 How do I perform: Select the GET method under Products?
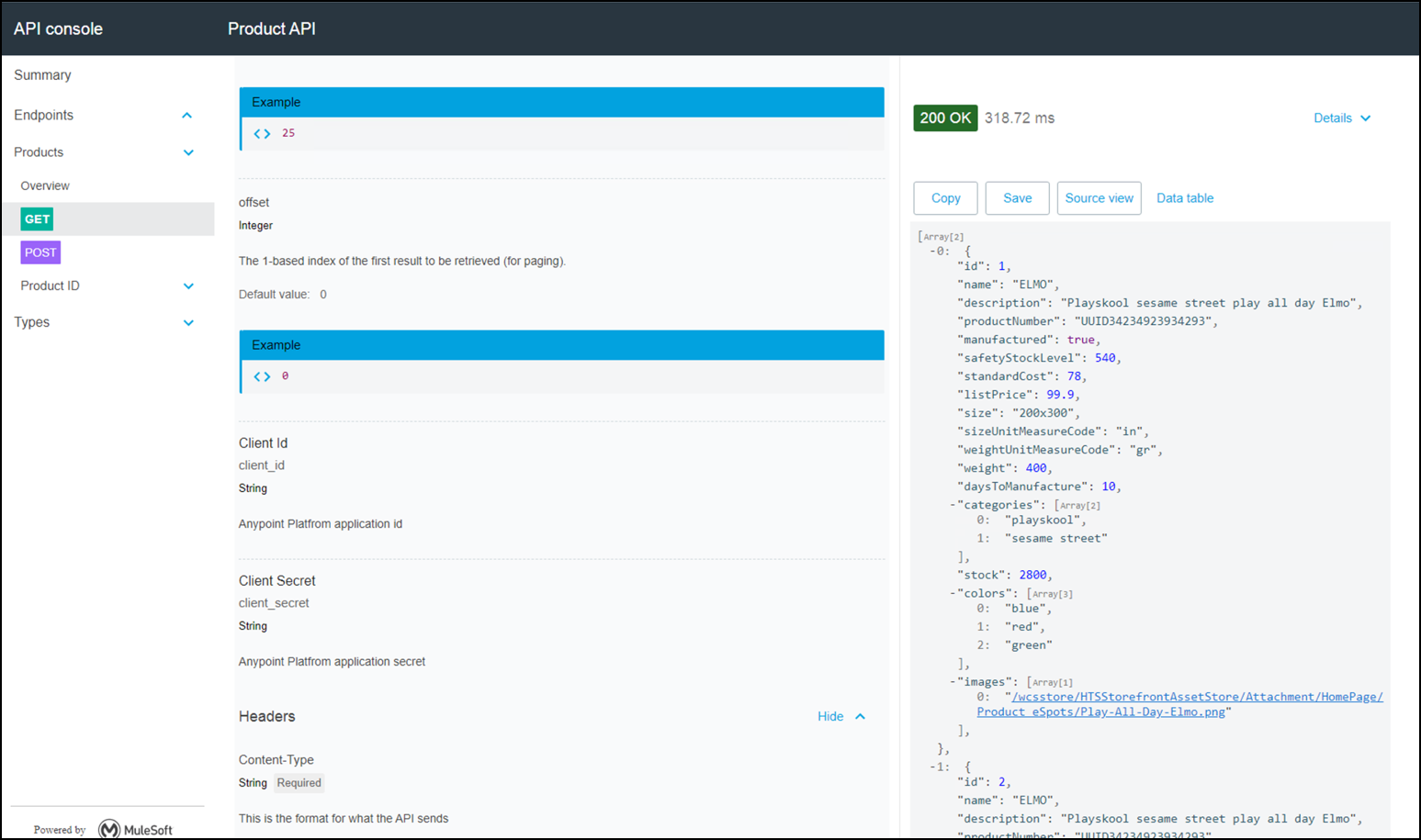click(x=37, y=219)
